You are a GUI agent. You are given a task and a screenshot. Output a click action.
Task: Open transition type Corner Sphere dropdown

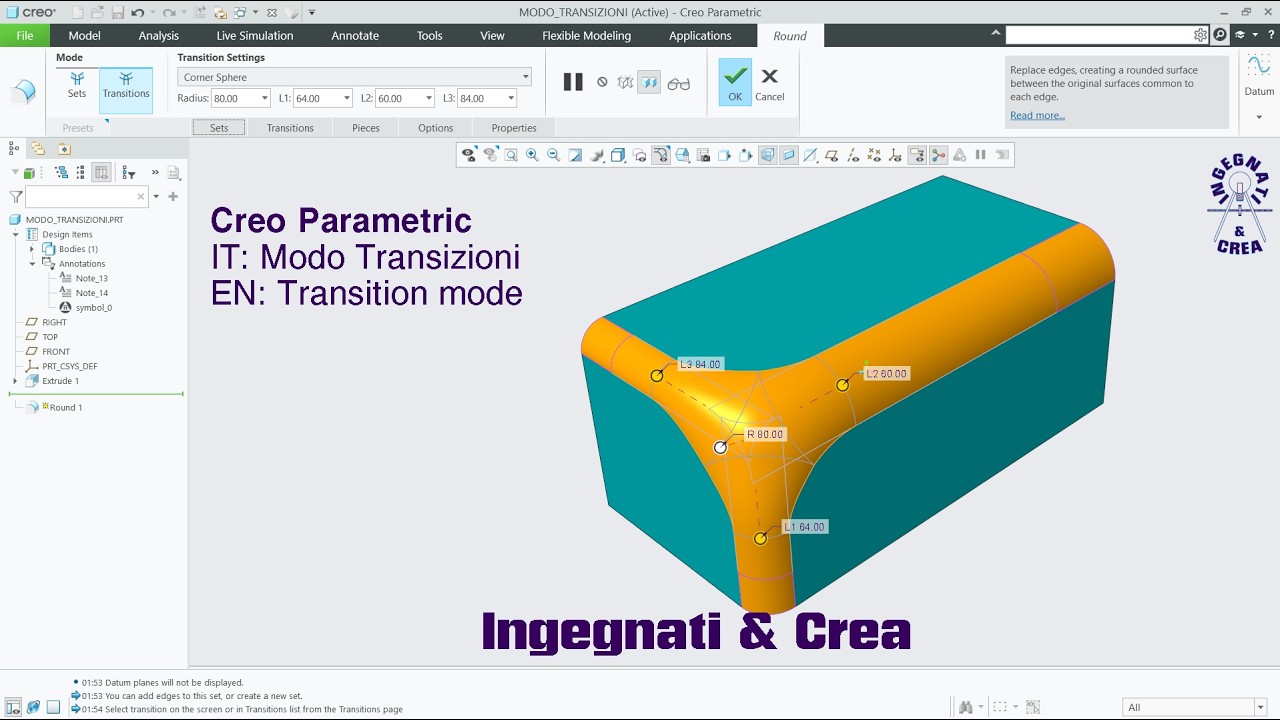[525, 77]
